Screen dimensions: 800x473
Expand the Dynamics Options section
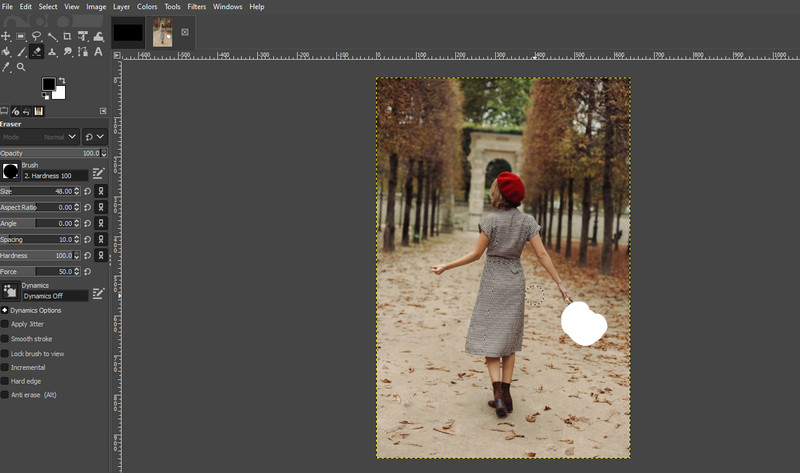[4, 310]
